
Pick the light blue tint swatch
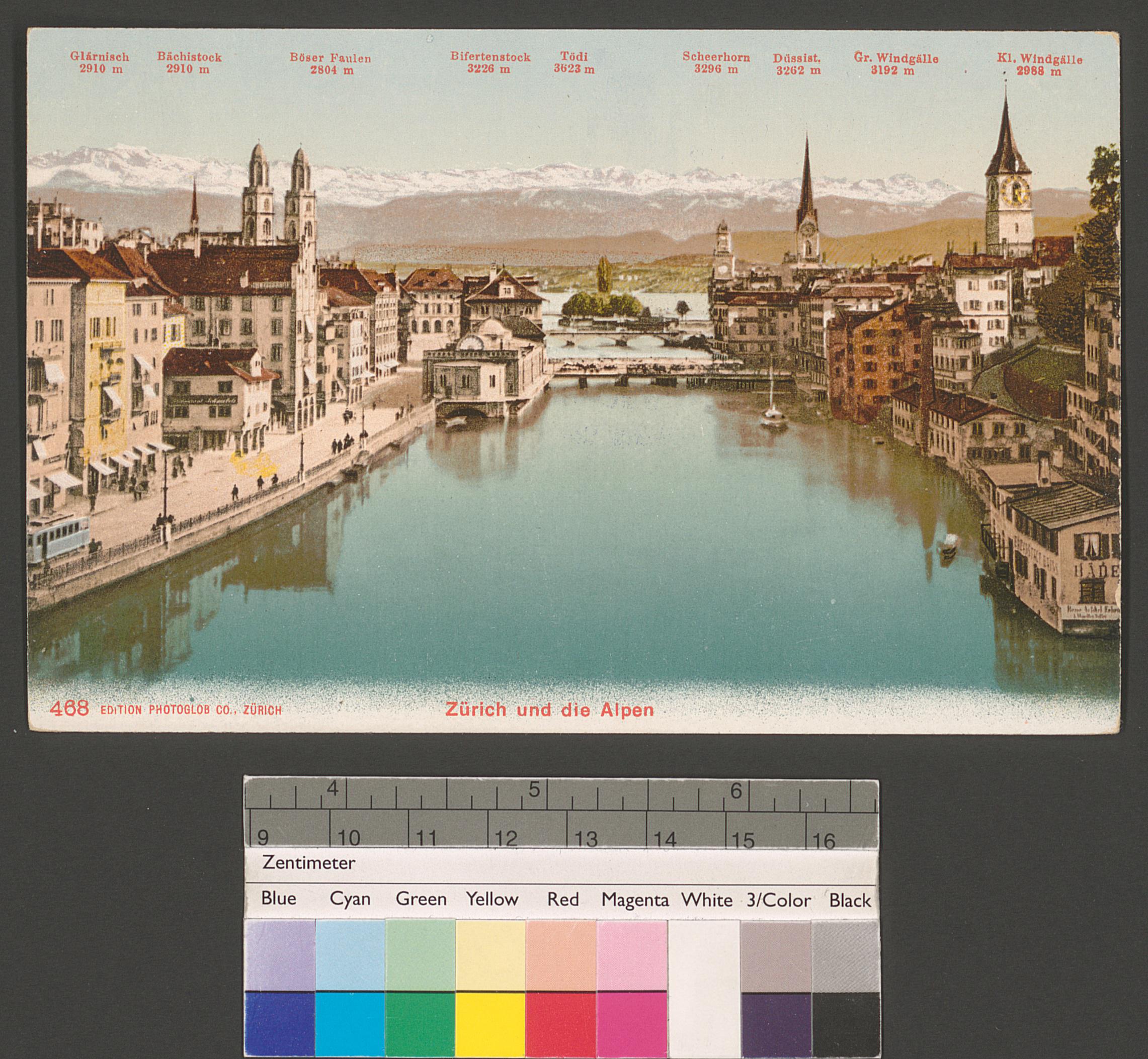click(x=280, y=955)
